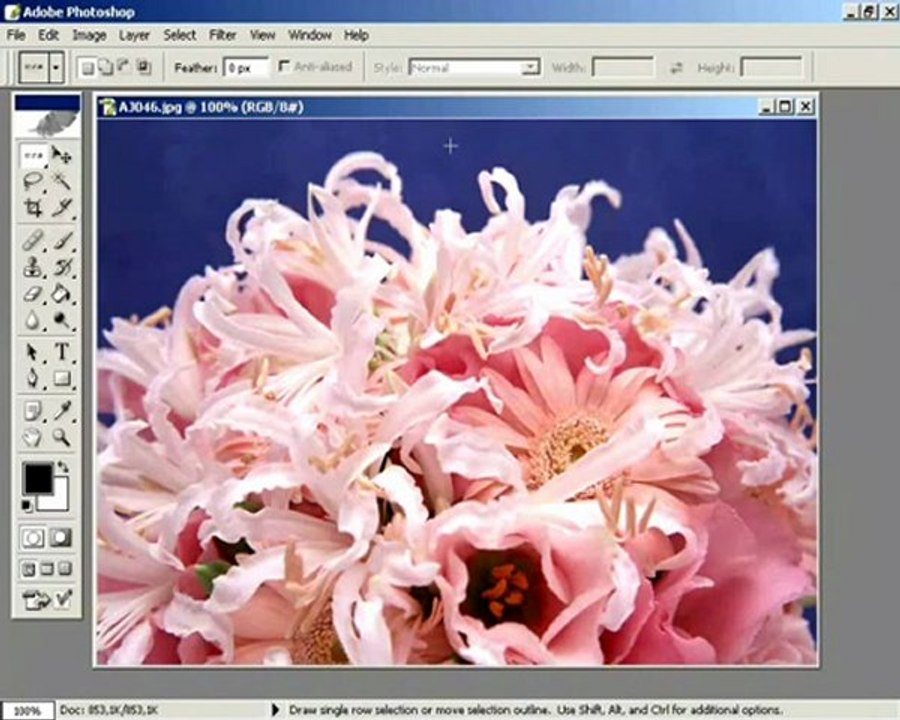Viewport: 900px width, 720px height.
Task: Choose Intersect with Selection mode
Action: coord(143,68)
